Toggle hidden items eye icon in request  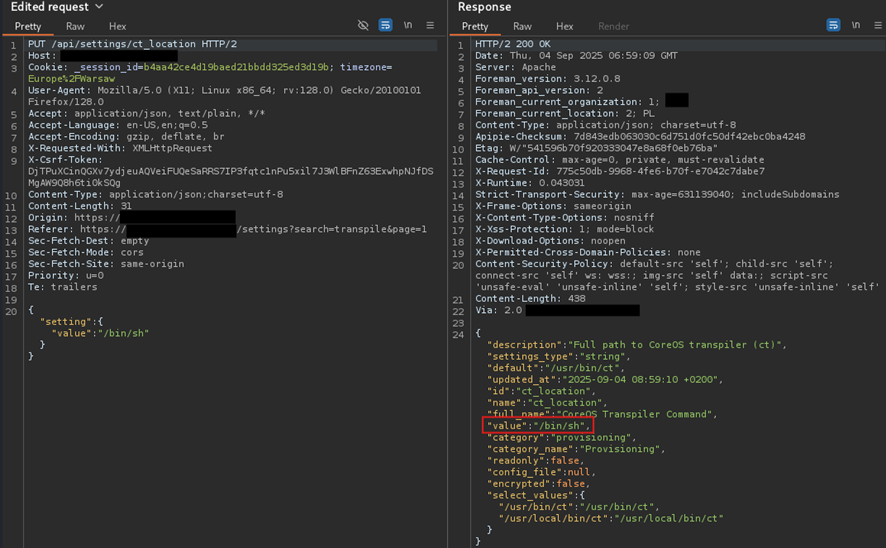coord(363,25)
